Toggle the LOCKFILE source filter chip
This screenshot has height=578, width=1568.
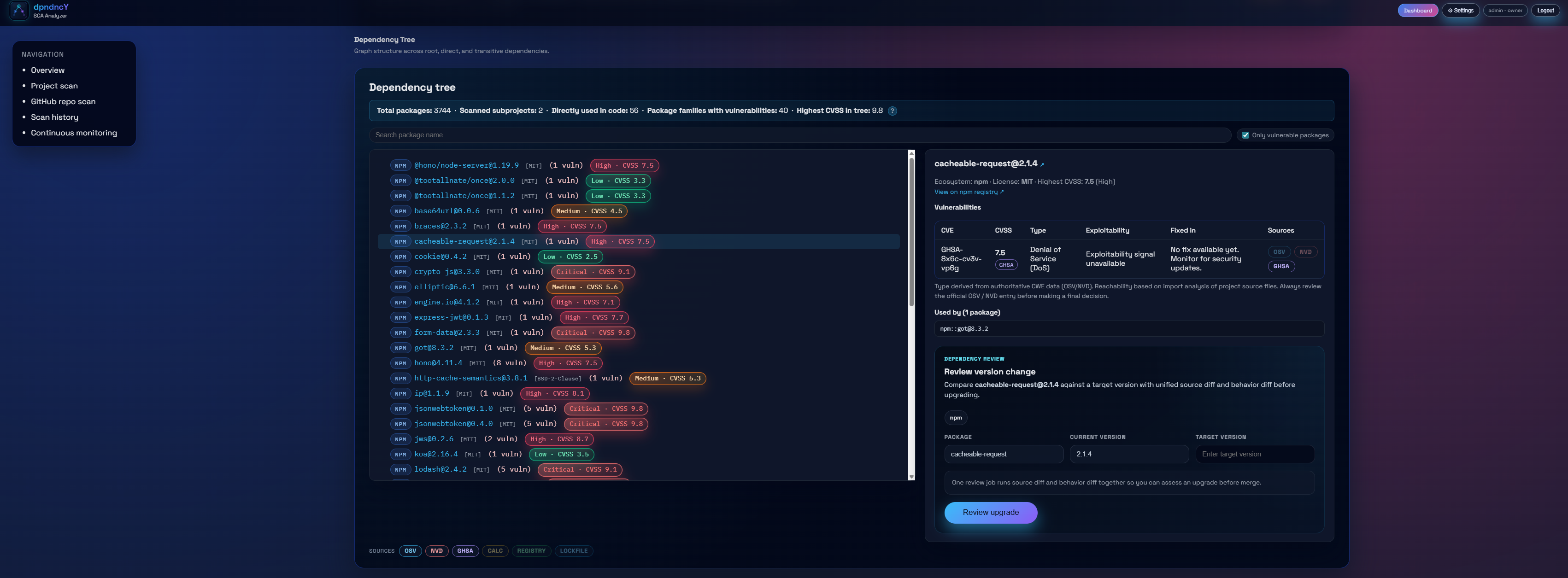coord(573,551)
